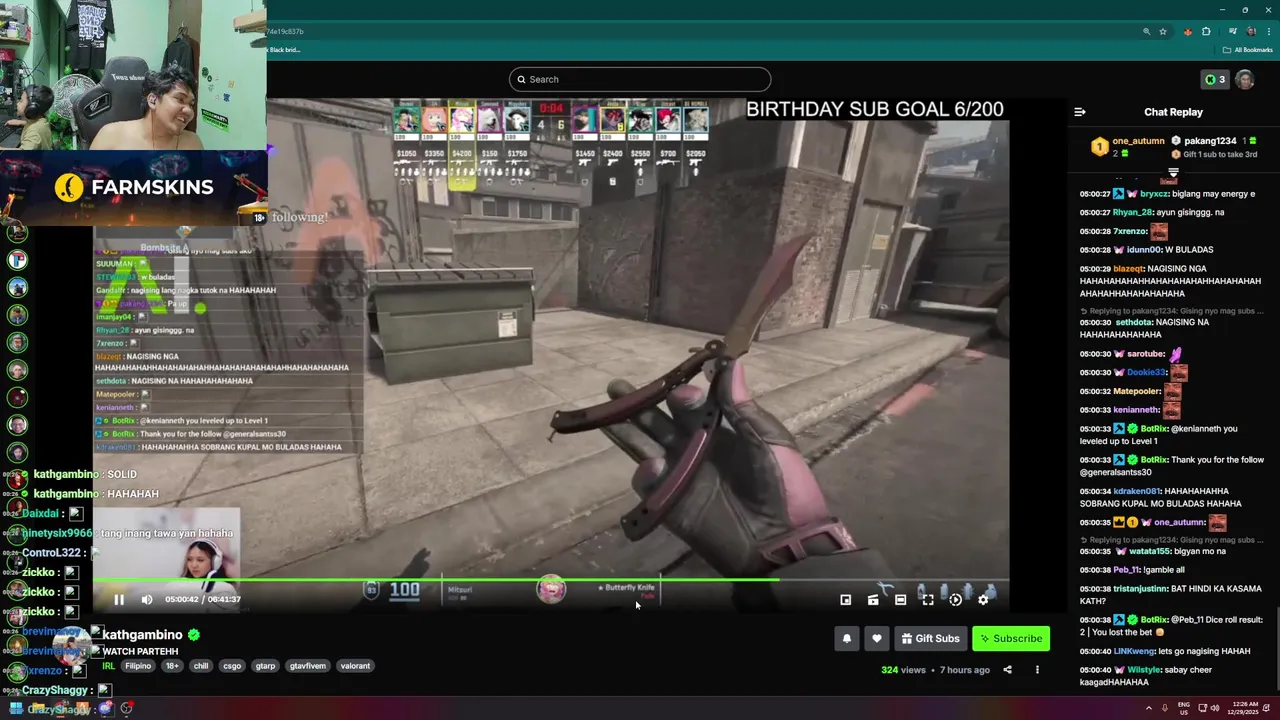Open picture-in-picture mini player icon
The image size is (1280, 720).
pos(845,600)
